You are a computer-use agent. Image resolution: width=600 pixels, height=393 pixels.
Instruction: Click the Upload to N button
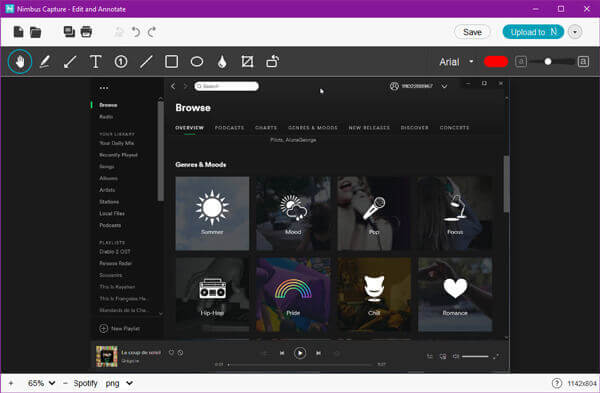point(533,32)
